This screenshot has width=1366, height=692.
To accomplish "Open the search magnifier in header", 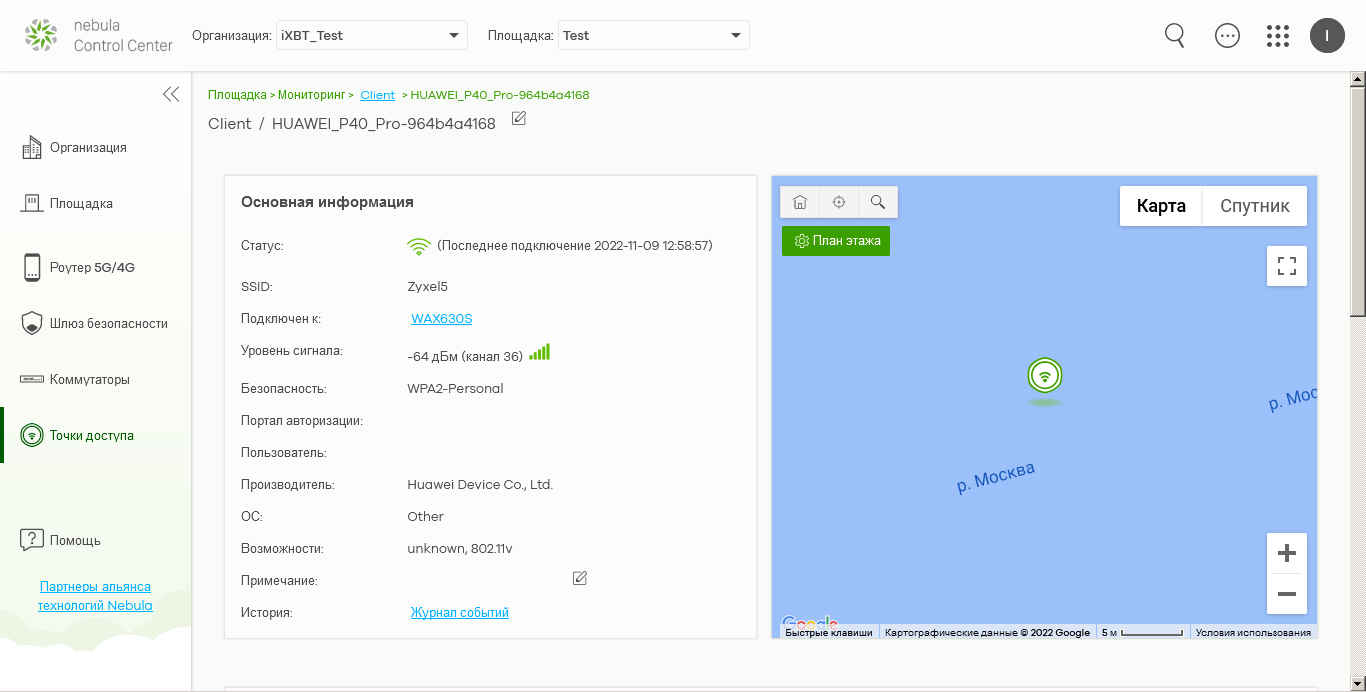I will click(x=1175, y=35).
